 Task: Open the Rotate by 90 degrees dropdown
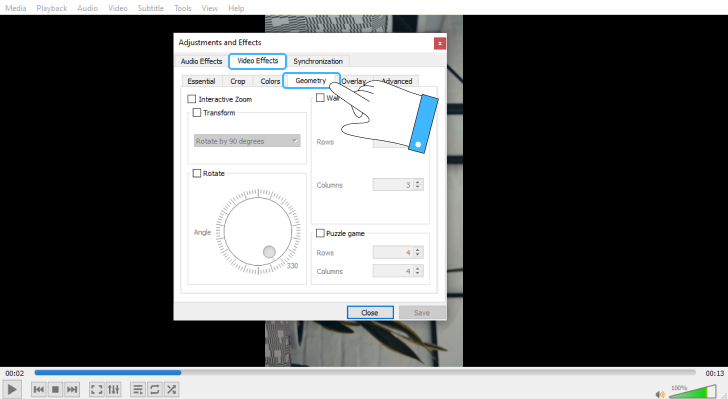[x=247, y=141]
